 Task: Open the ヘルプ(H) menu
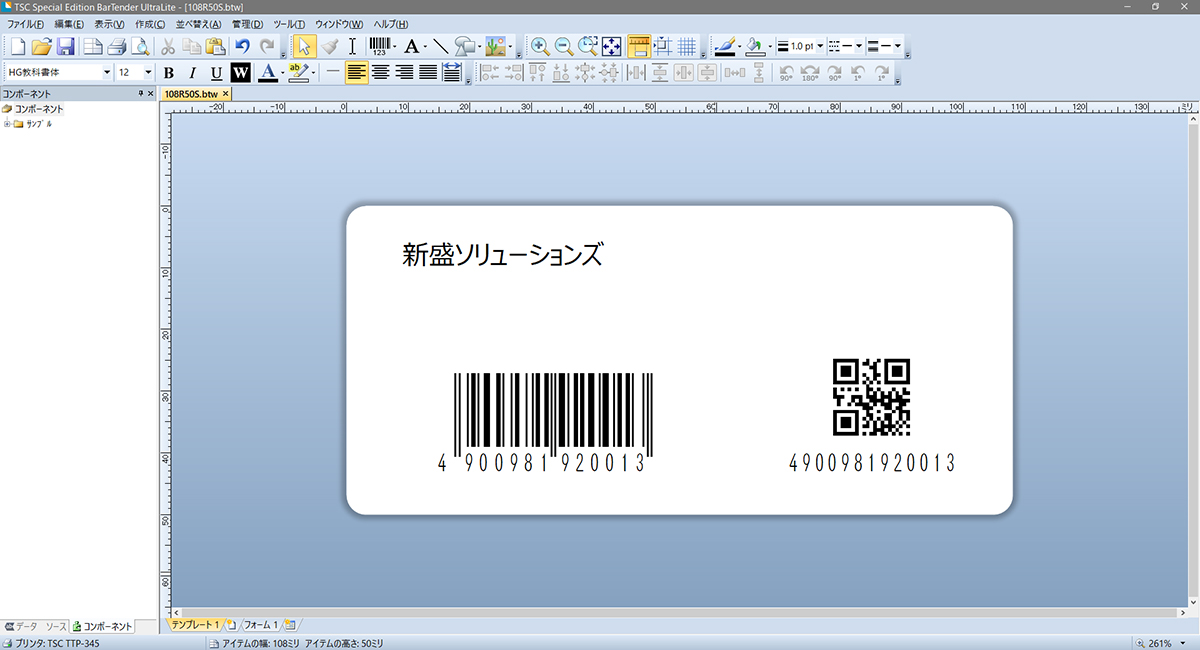point(390,24)
